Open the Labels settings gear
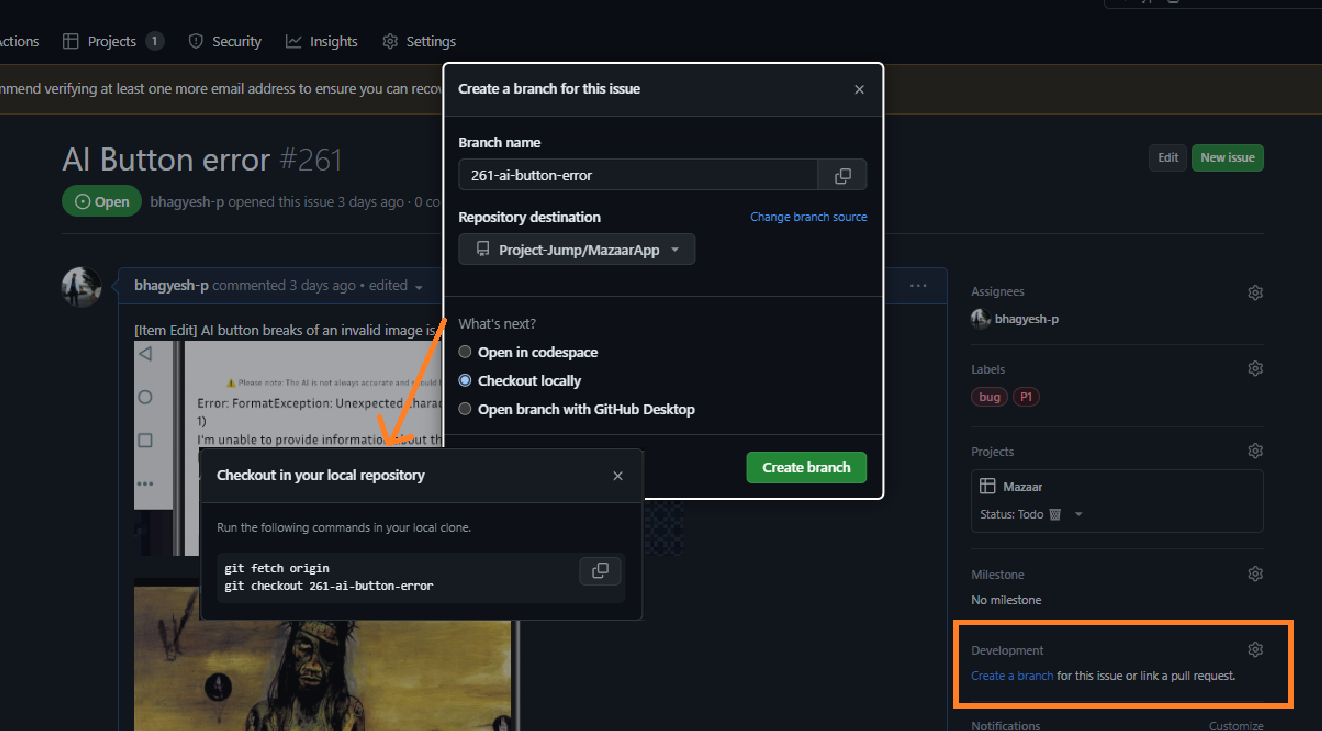1322x731 pixels. [x=1255, y=368]
